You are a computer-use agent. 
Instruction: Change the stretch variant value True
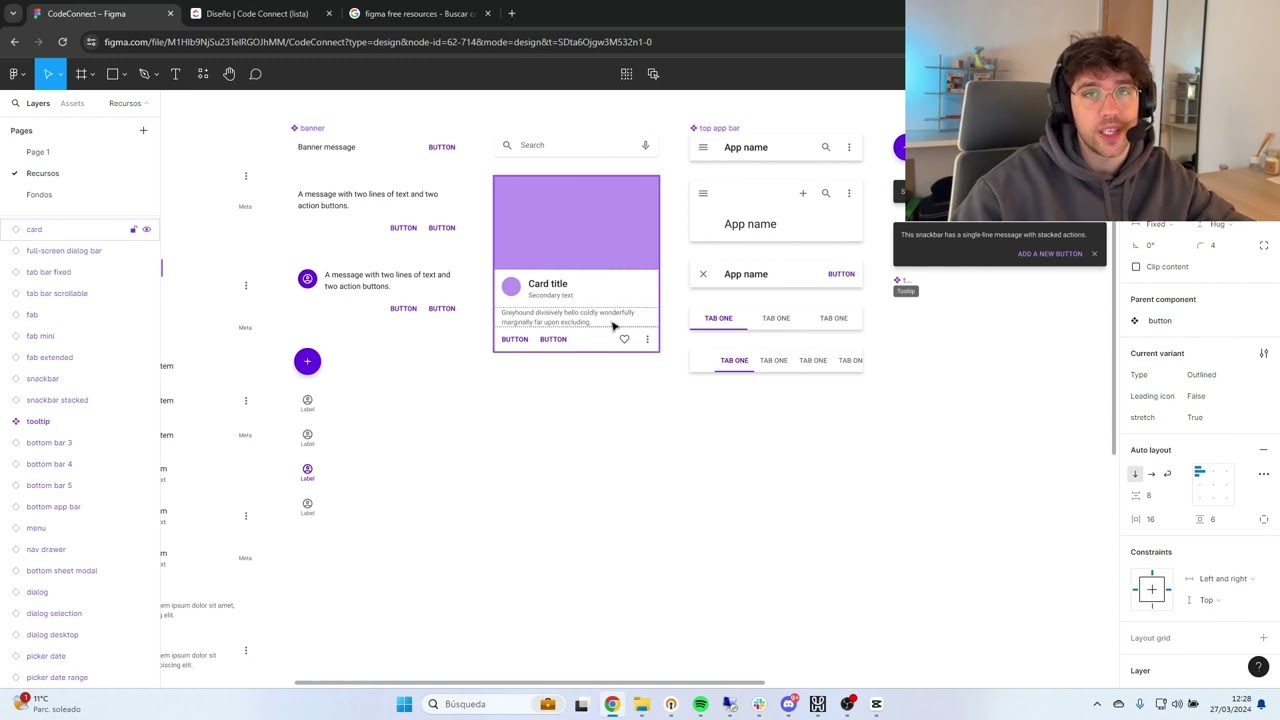tap(1195, 417)
